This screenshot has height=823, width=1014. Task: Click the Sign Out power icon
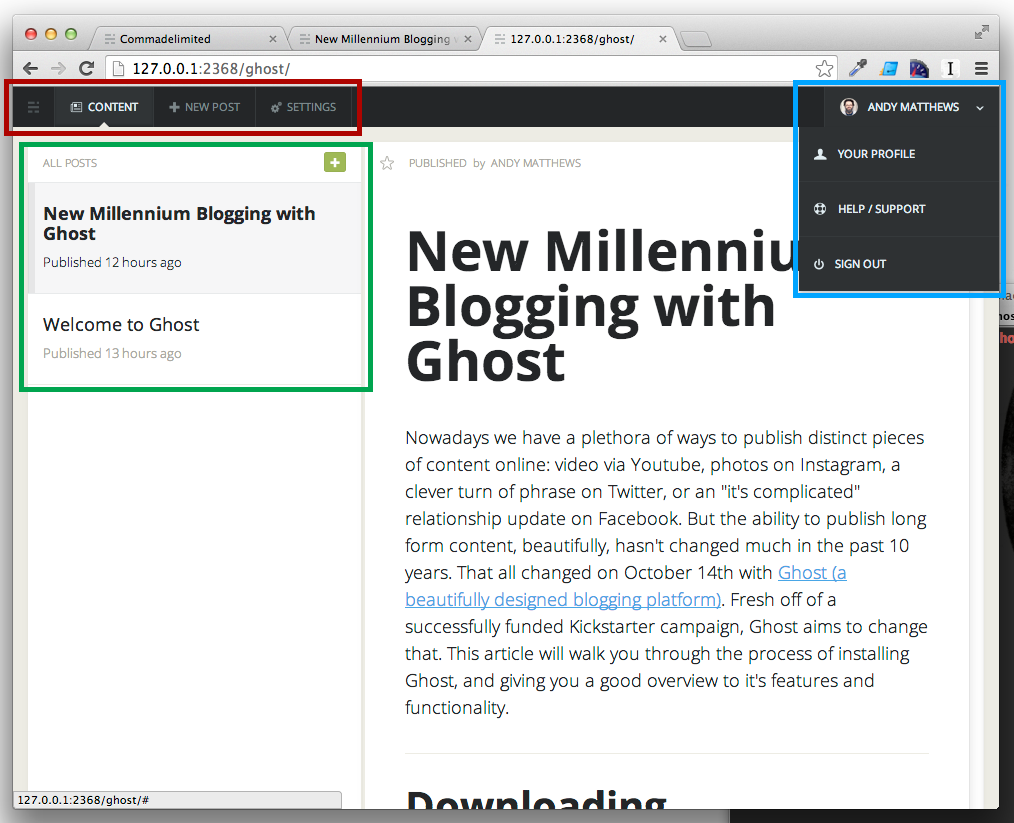(x=819, y=264)
